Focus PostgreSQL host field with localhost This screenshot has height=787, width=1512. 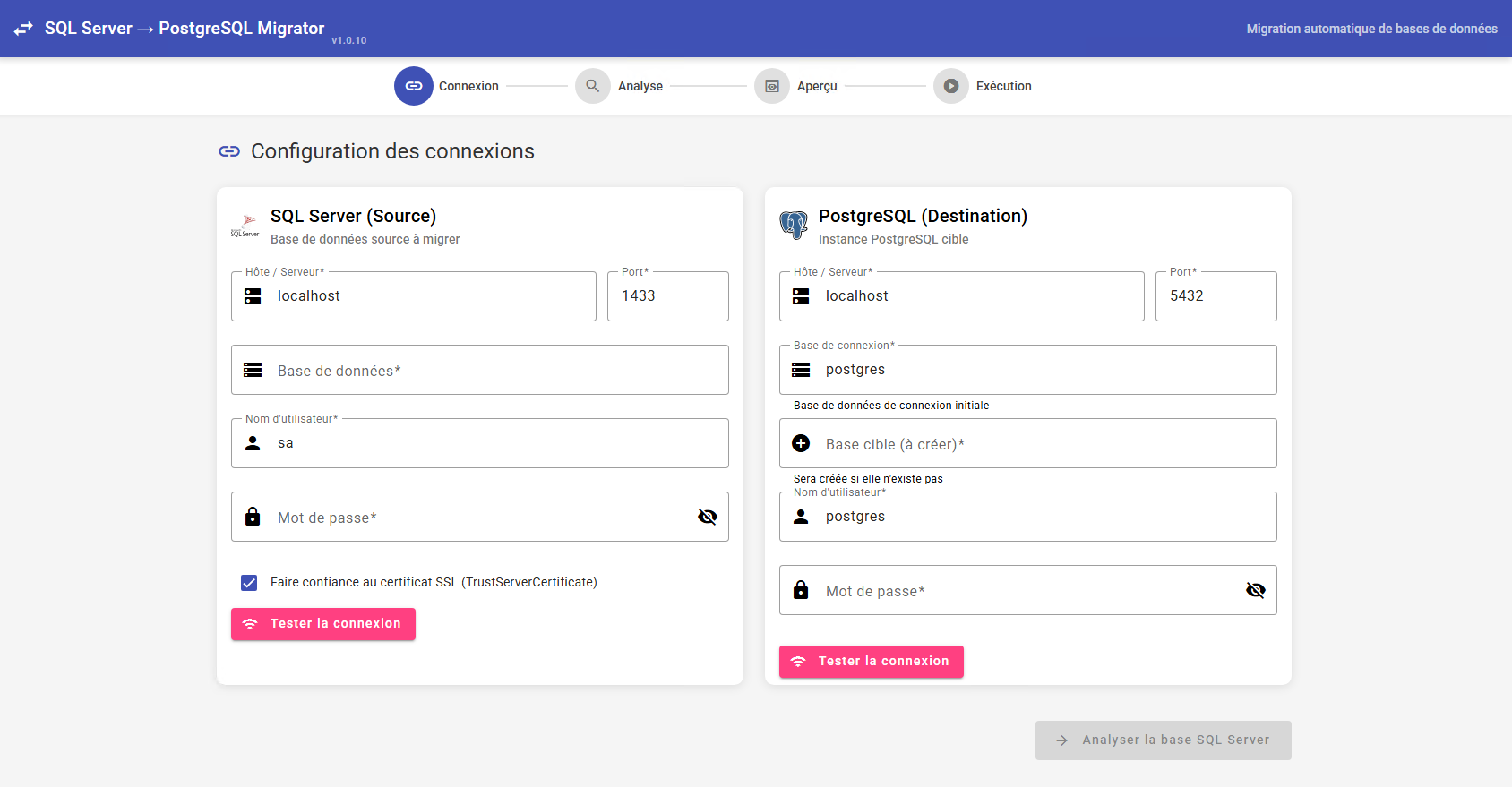[x=962, y=296]
